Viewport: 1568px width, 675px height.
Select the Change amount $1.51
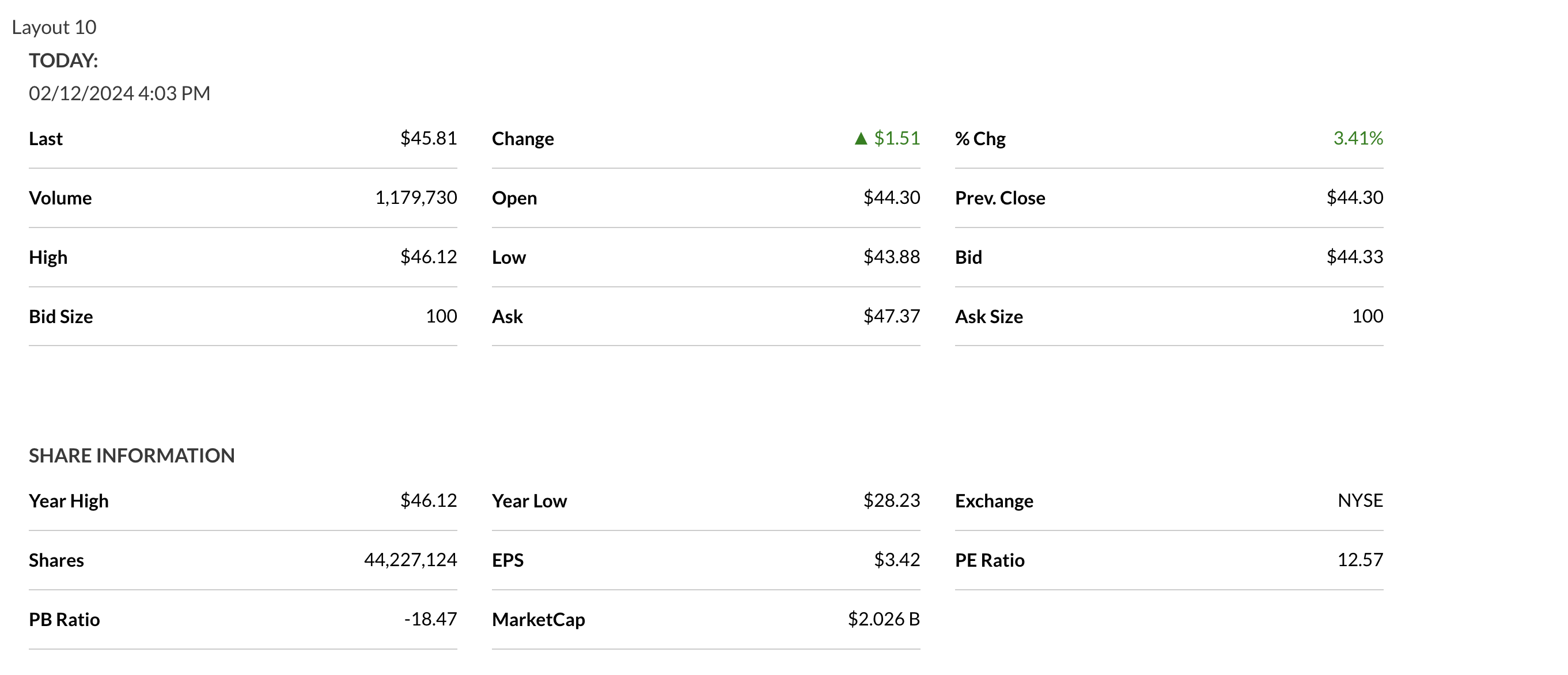coord(896,138)
